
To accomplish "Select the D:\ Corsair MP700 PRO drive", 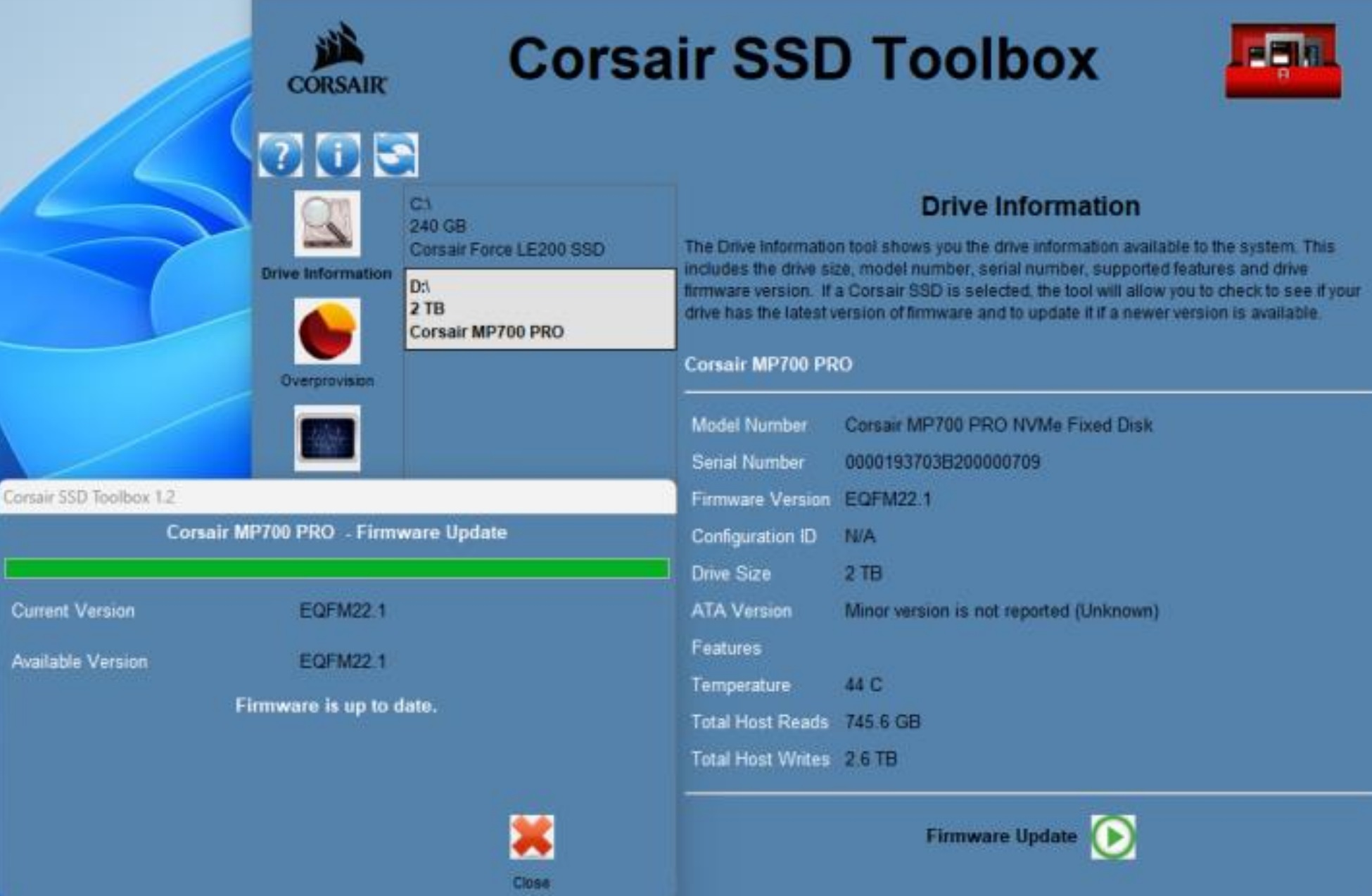I will tap(540, 309).
